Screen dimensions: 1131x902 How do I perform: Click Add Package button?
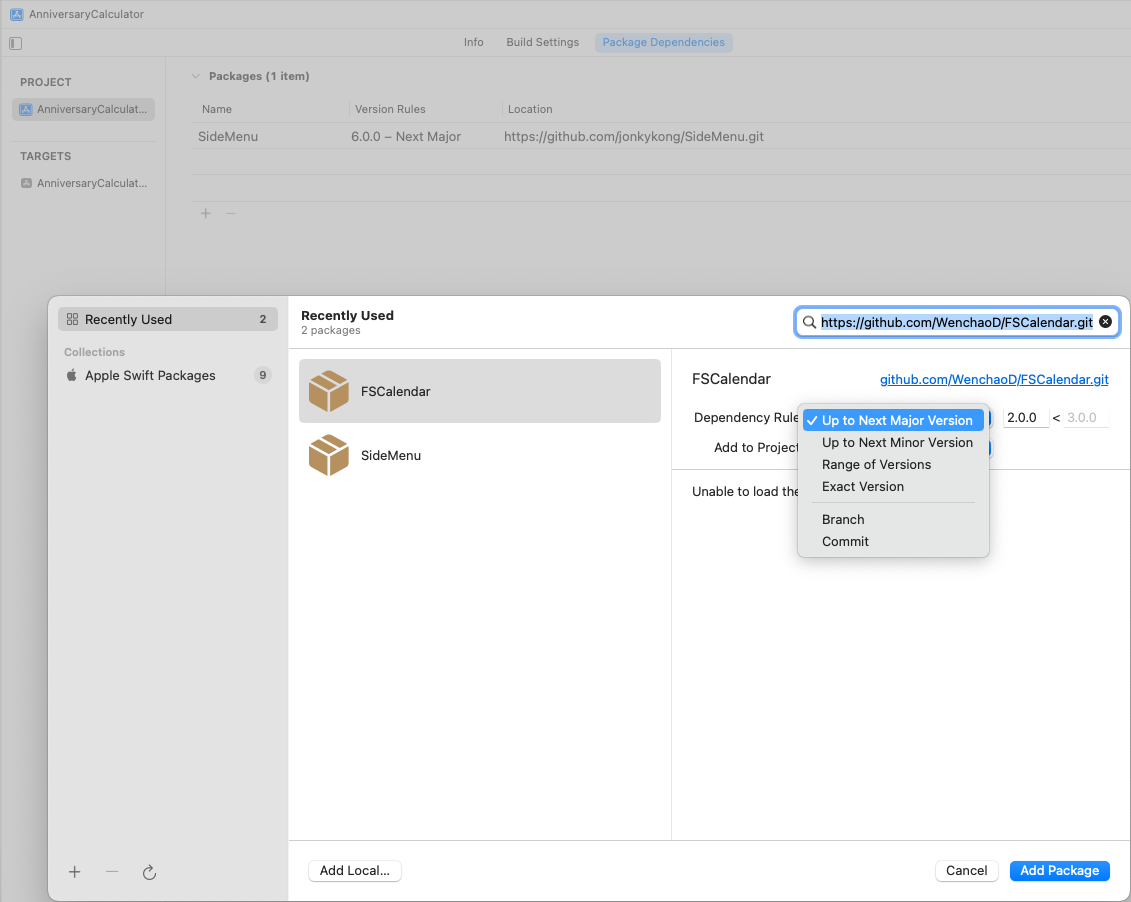(x=1060, y=870)
